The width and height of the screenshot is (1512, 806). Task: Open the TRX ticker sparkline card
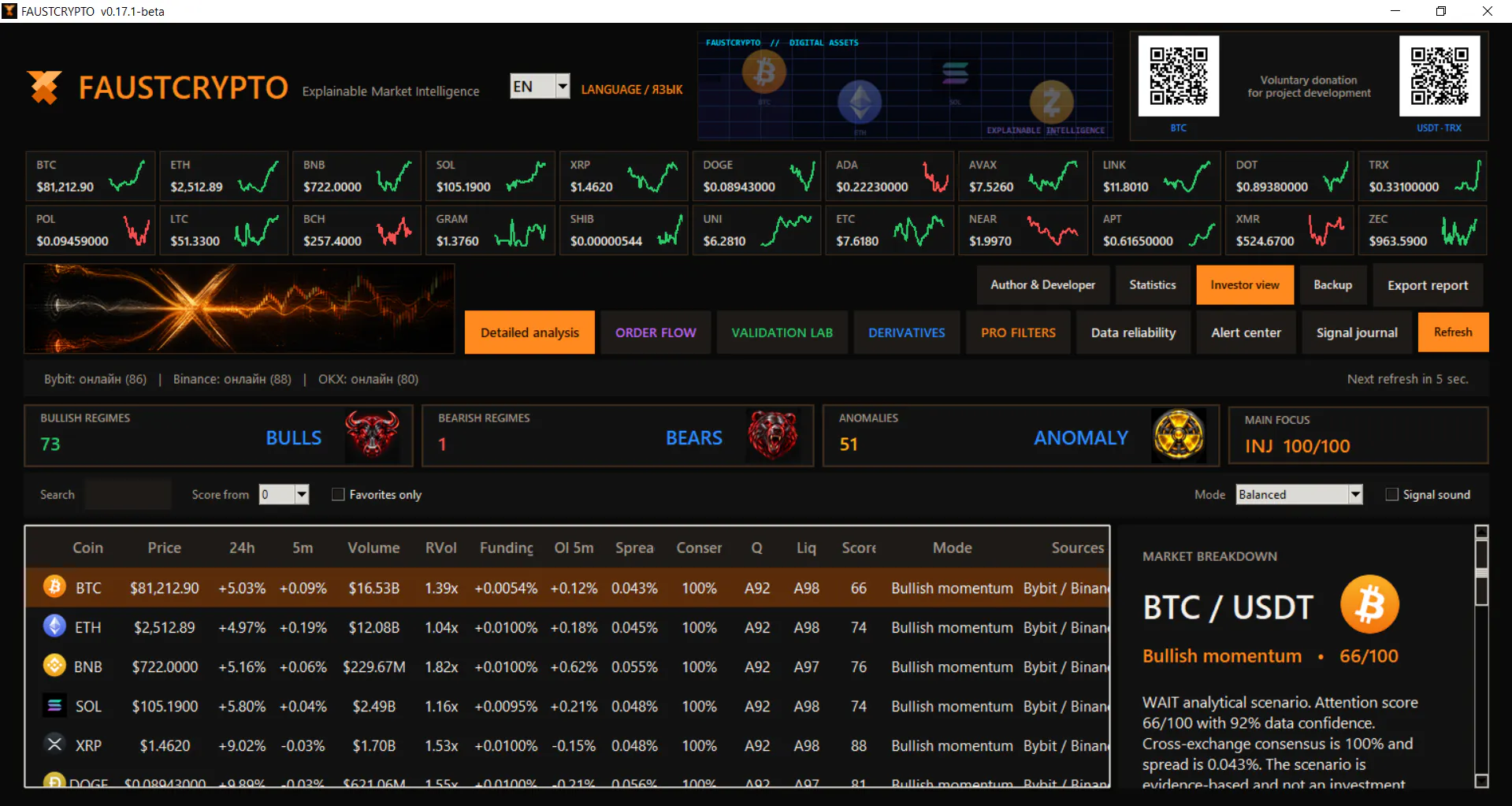1422,176
